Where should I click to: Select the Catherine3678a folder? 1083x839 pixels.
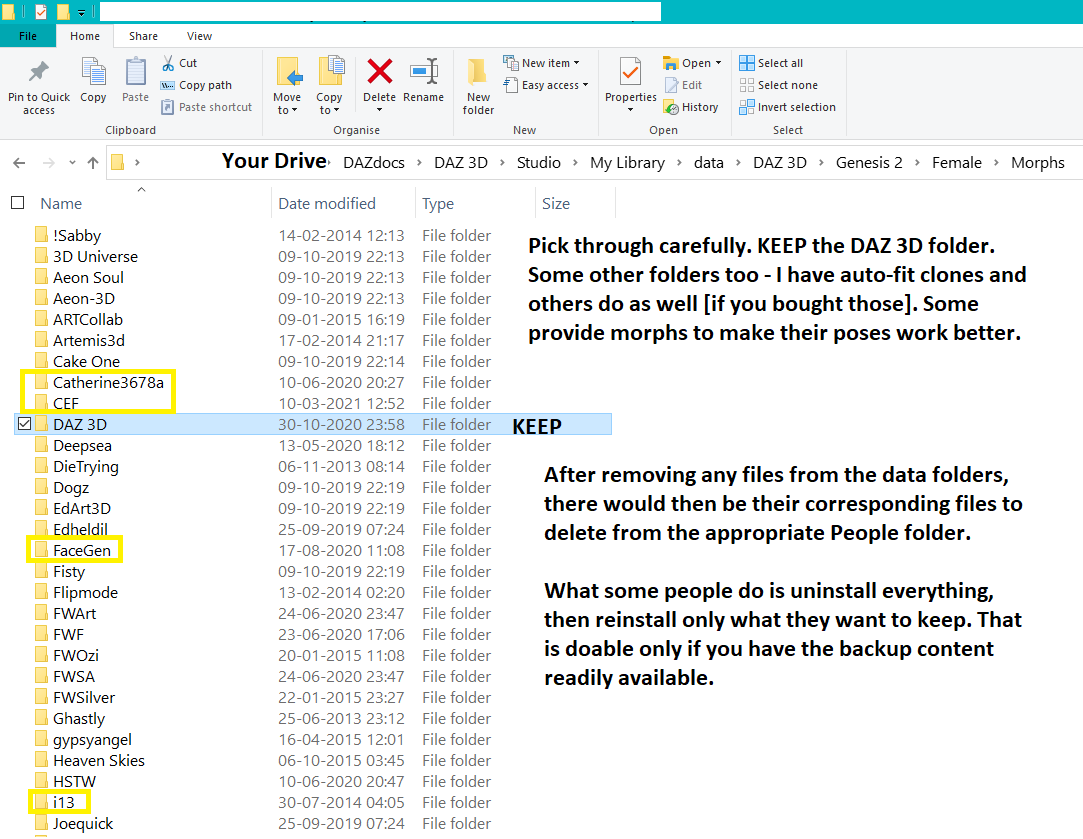click(x=108, y=382)
